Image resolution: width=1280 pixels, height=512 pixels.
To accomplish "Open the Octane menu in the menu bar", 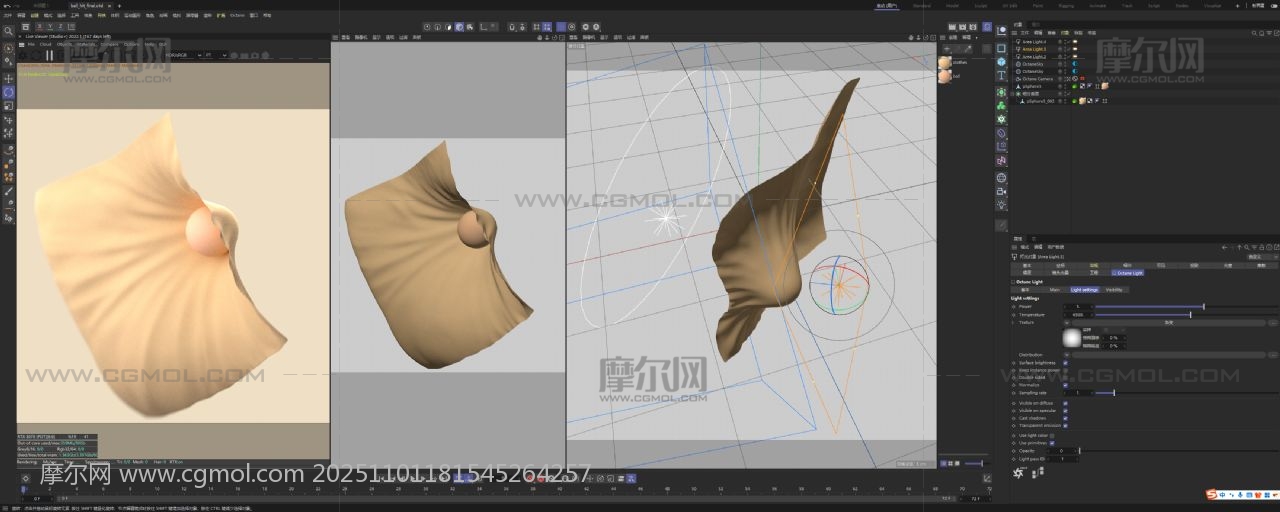I will (x=236, y=16).
